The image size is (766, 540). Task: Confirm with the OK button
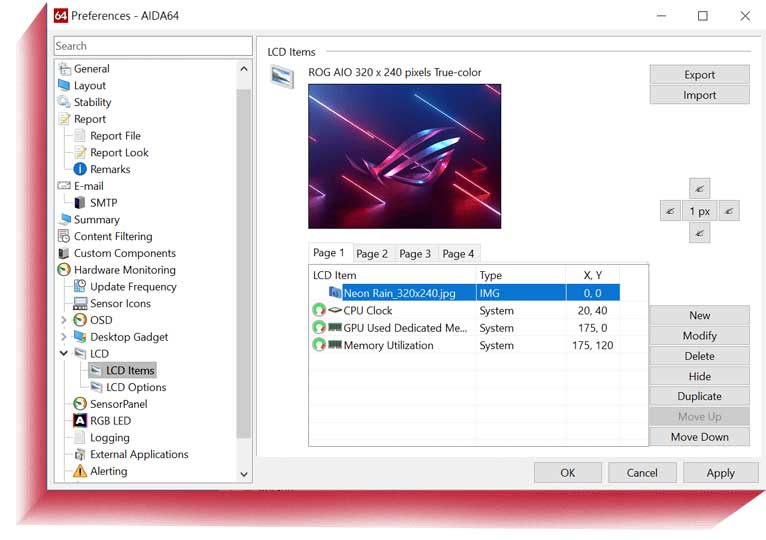[x=568, y=473]
